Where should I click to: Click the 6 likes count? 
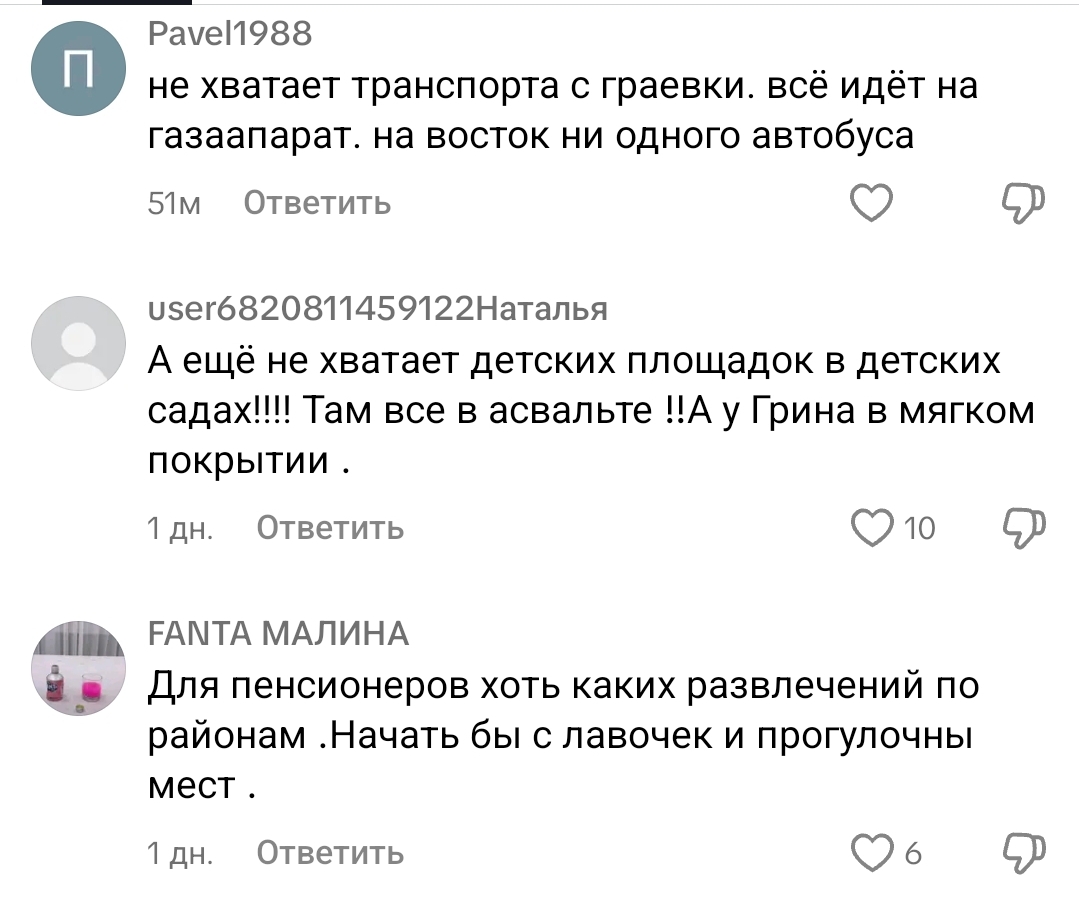(x=912, y=853)
